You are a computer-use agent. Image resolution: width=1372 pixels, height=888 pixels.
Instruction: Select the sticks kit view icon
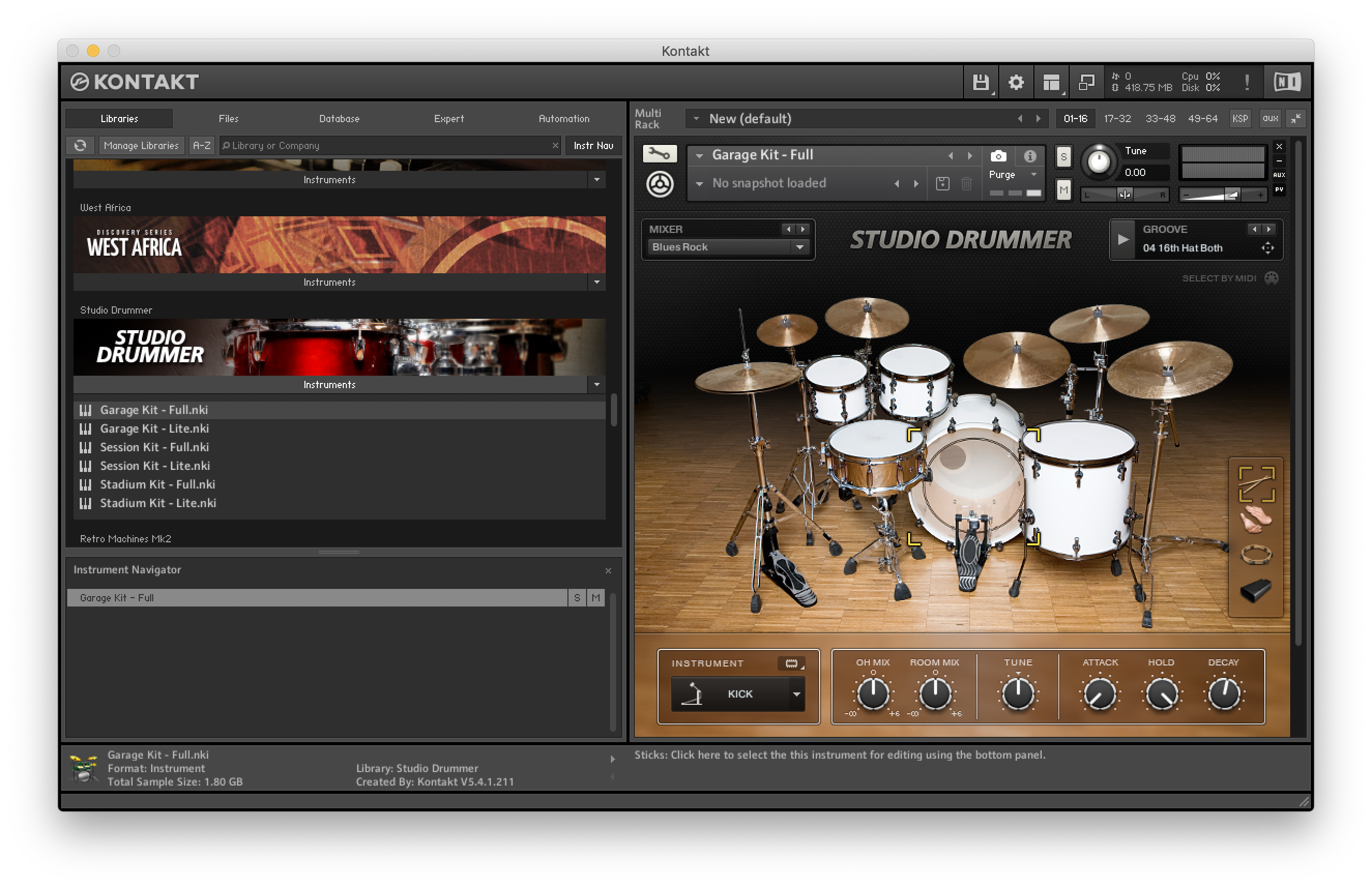[1257, 485]
